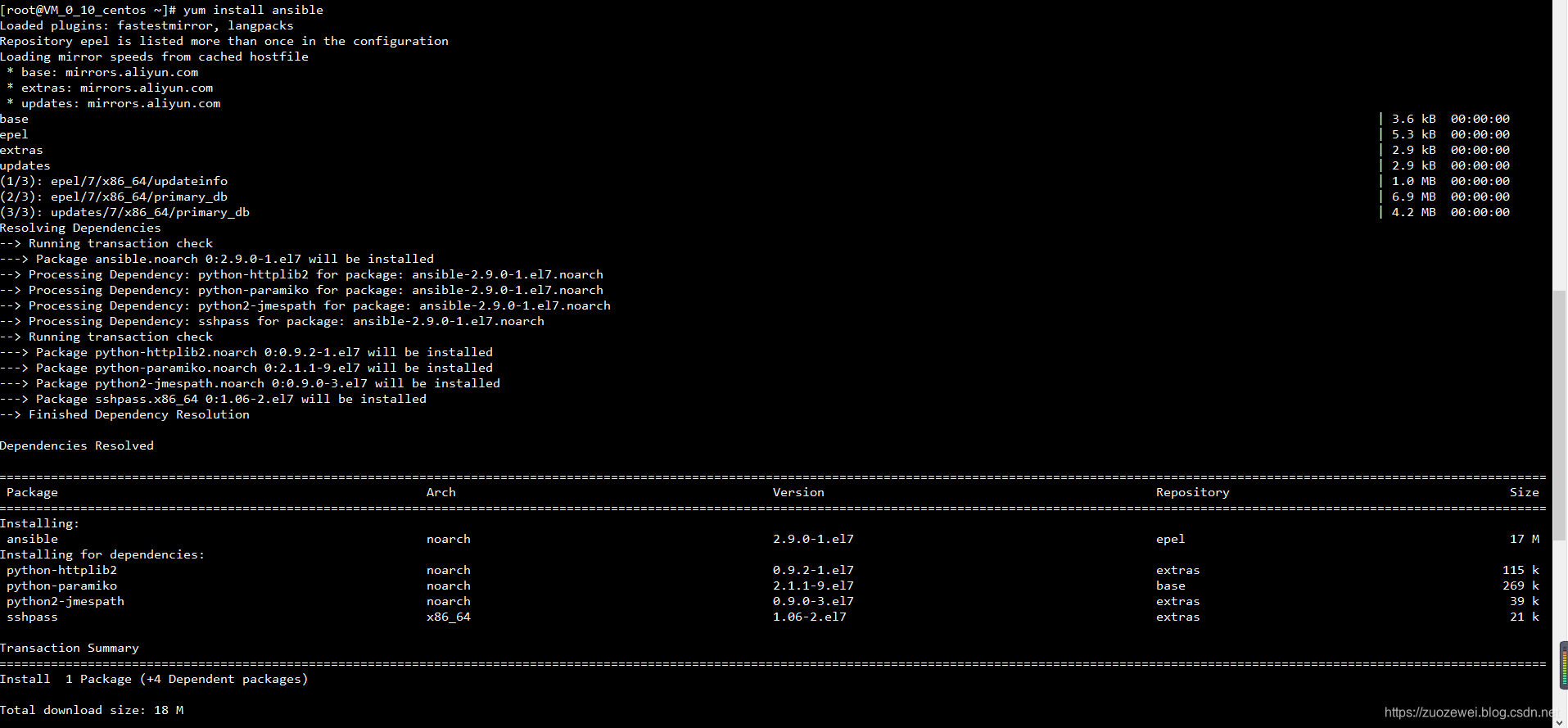Click 'python2-jmespath' in the package table

click(x=66, y=601)
